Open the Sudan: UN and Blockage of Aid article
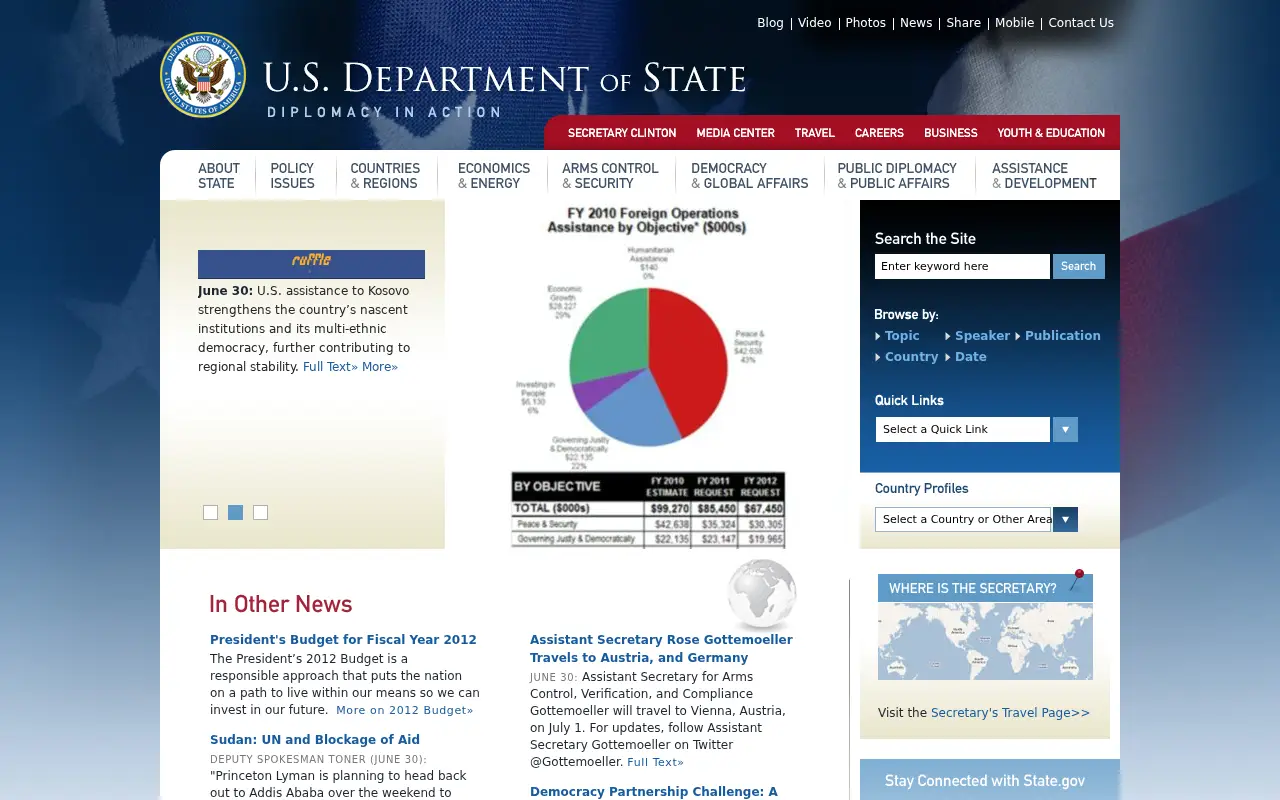The image size is (1280, 800). [x=315, y=740]
